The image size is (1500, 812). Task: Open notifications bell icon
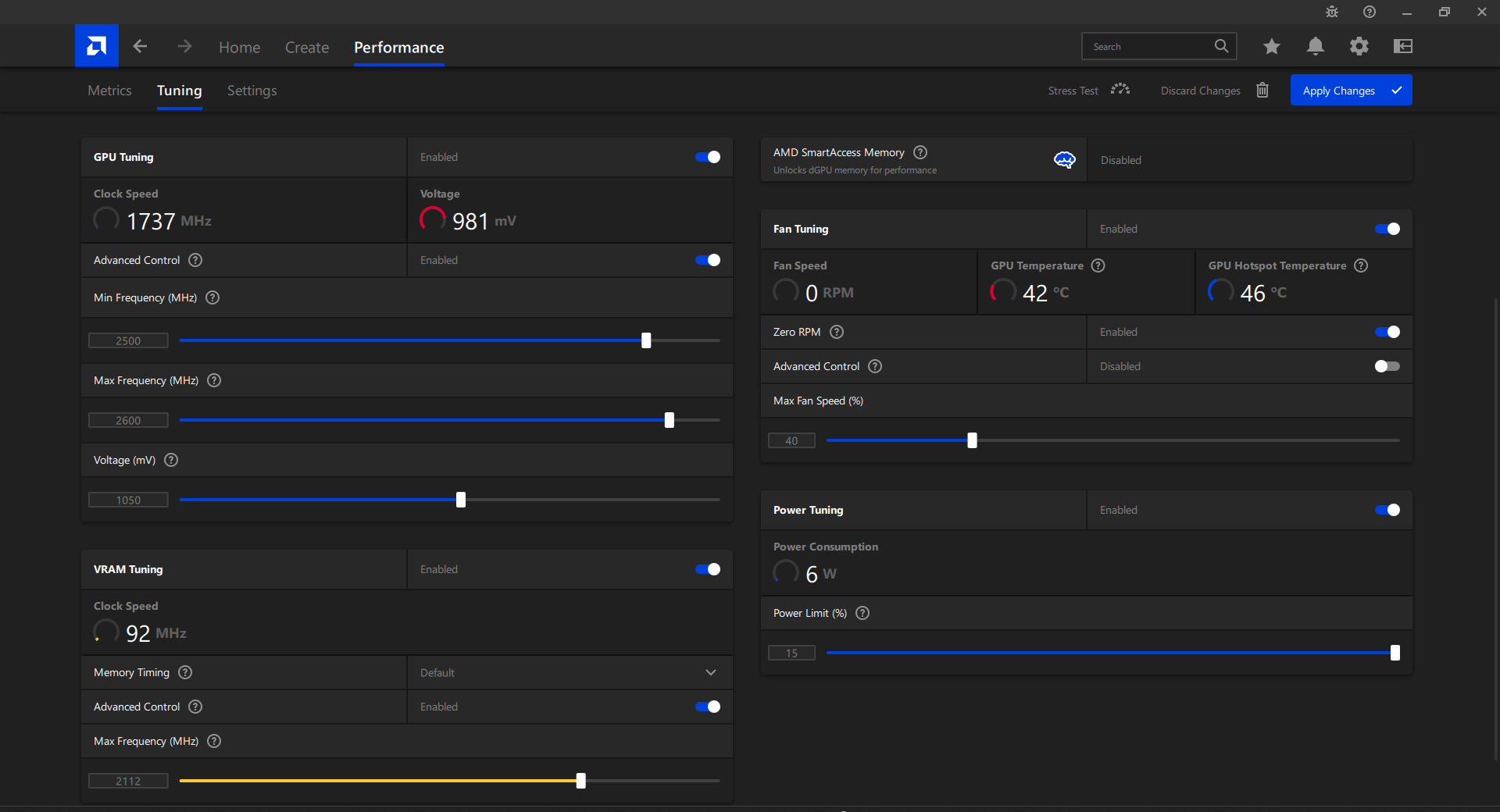[x=1315, y=47]
